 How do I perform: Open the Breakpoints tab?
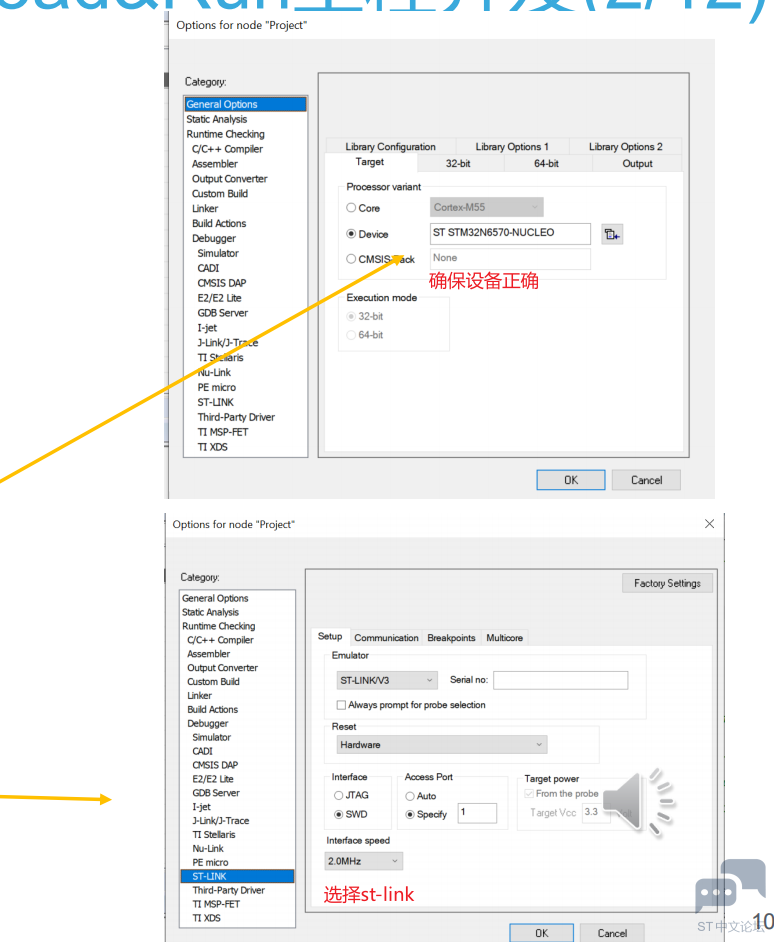click(x=451, y=638)
